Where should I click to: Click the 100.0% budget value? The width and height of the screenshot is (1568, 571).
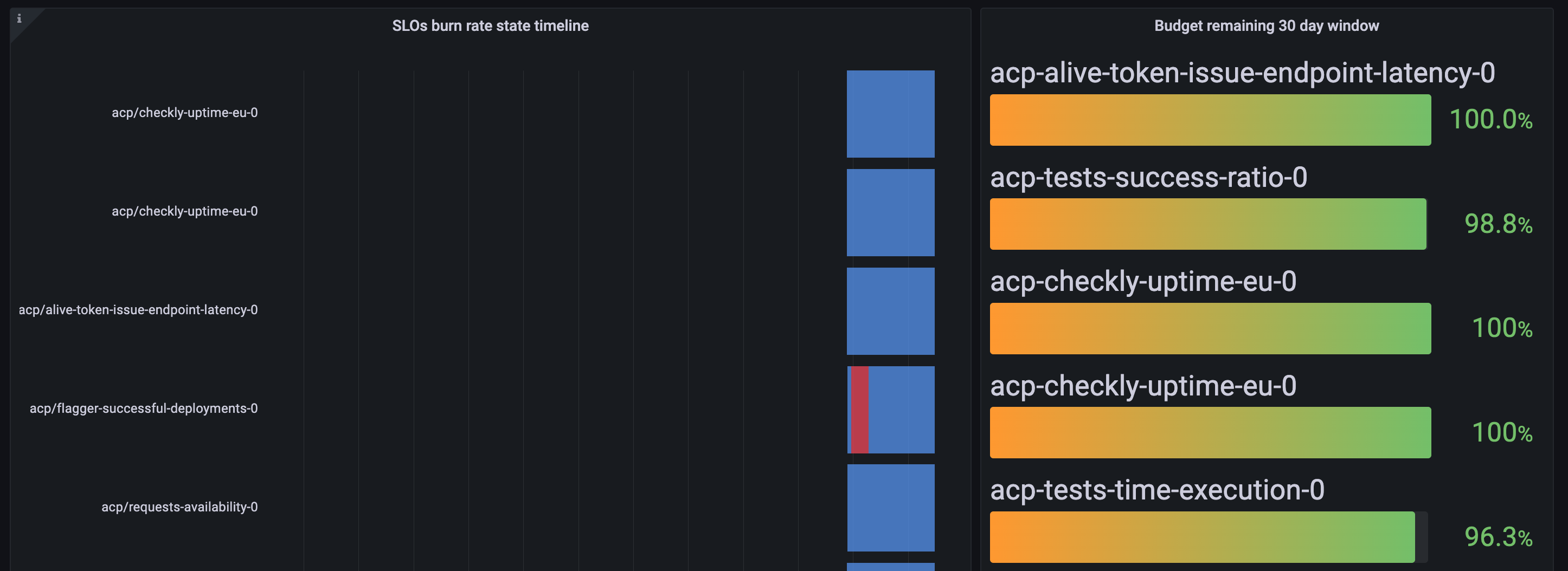[1490, 119]
